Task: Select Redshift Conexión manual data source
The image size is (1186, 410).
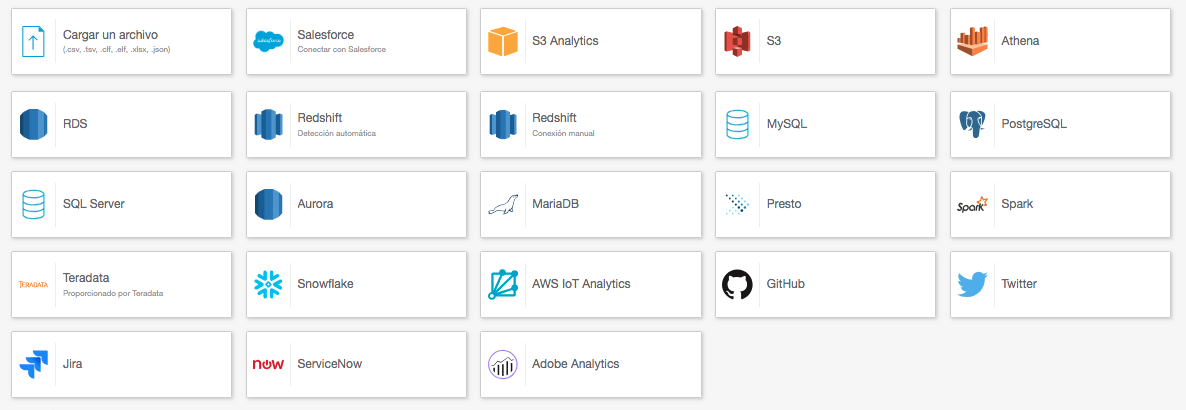Action: 590,124
